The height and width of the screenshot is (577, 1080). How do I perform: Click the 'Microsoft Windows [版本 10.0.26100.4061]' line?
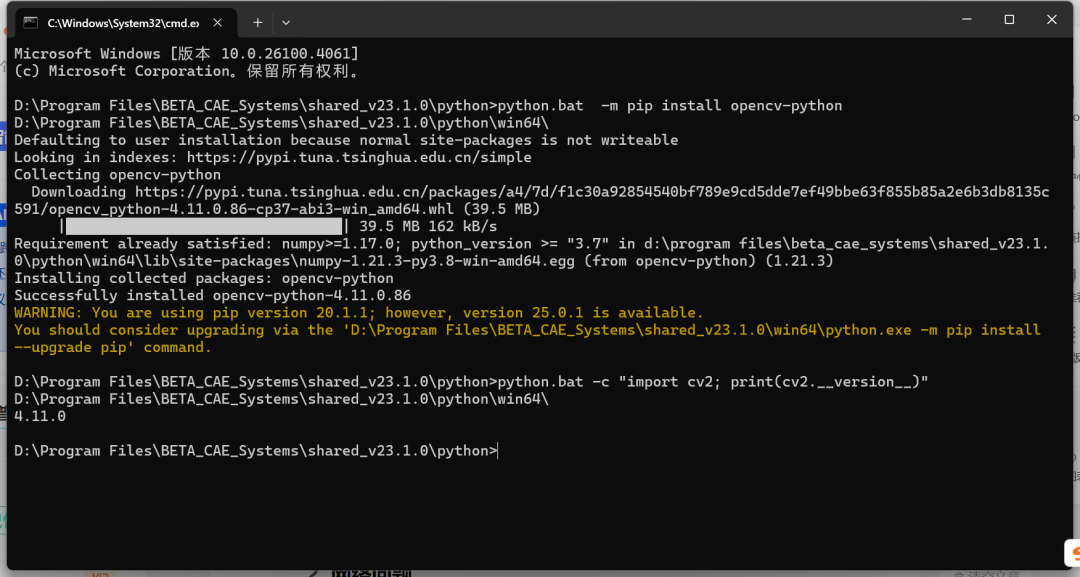(186, 54)
